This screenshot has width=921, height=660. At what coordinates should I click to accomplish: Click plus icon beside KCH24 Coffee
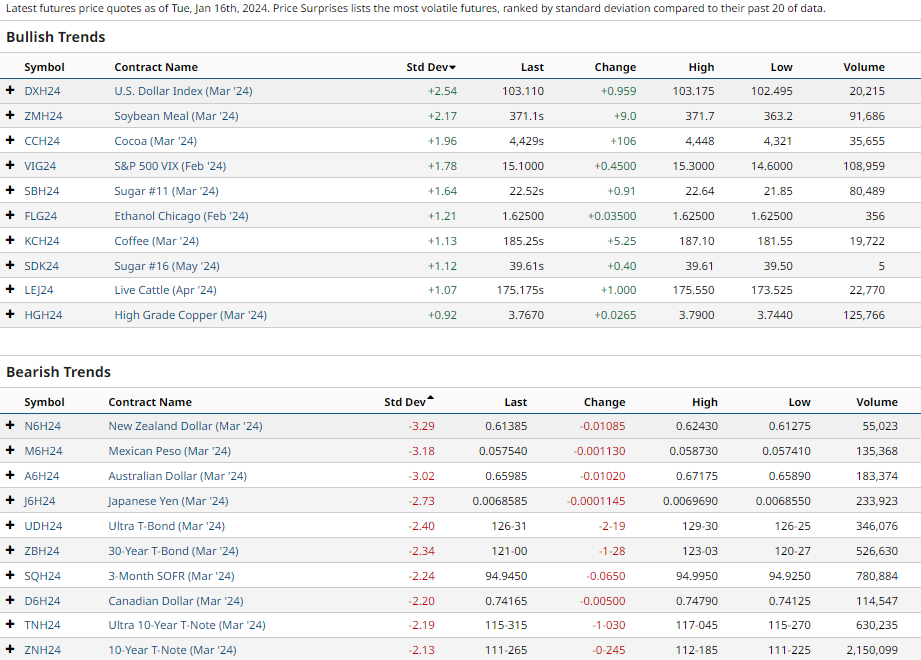point(10,241)
